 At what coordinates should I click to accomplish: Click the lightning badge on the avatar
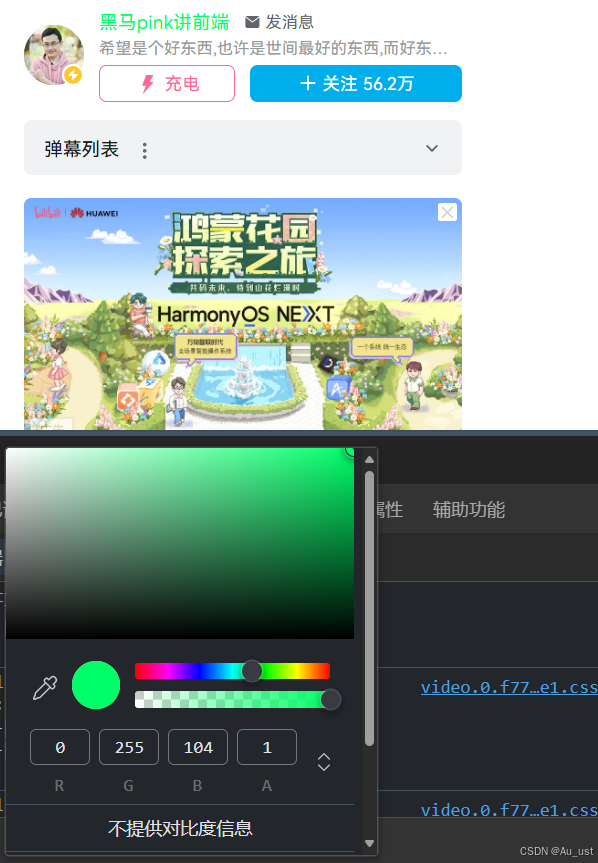click(x=73, y=75)
